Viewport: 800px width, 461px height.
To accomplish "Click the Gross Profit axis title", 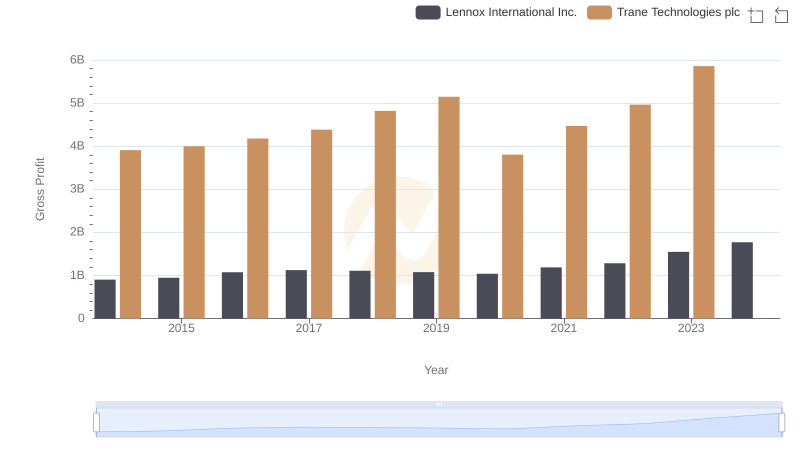I will click(40, 189).
